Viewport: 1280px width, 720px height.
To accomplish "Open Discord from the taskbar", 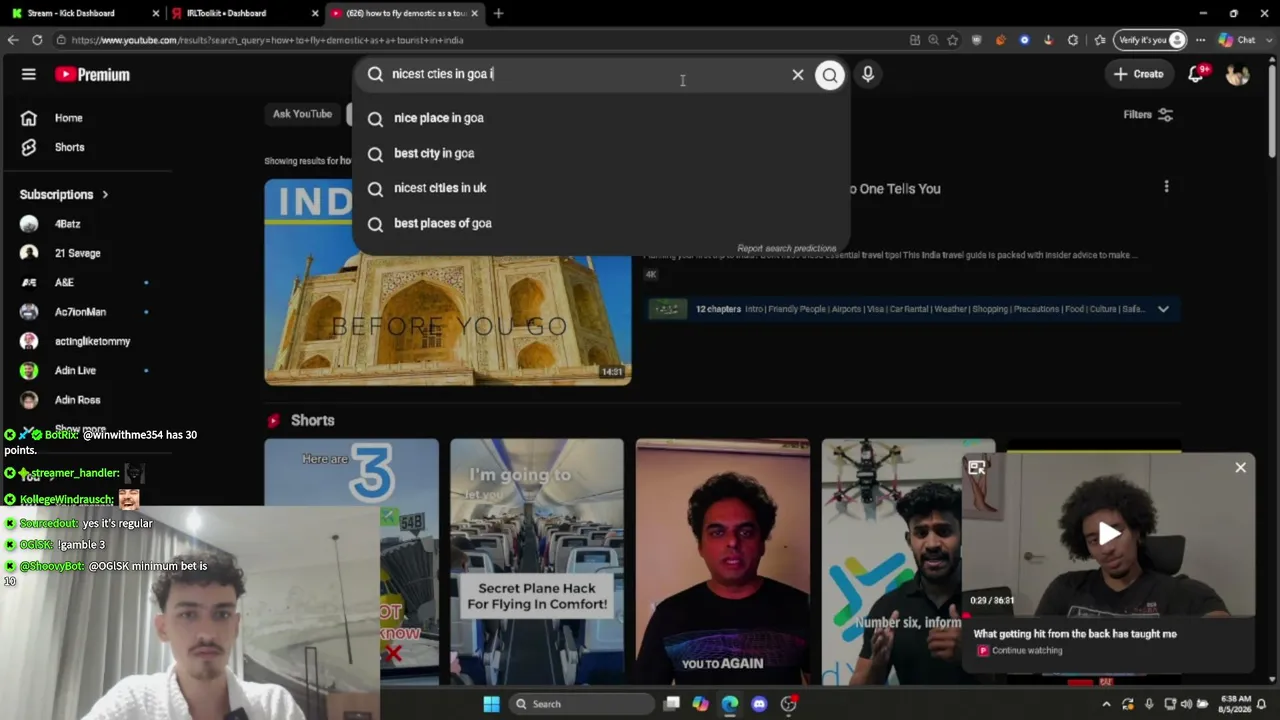I will tap(759, 704).
